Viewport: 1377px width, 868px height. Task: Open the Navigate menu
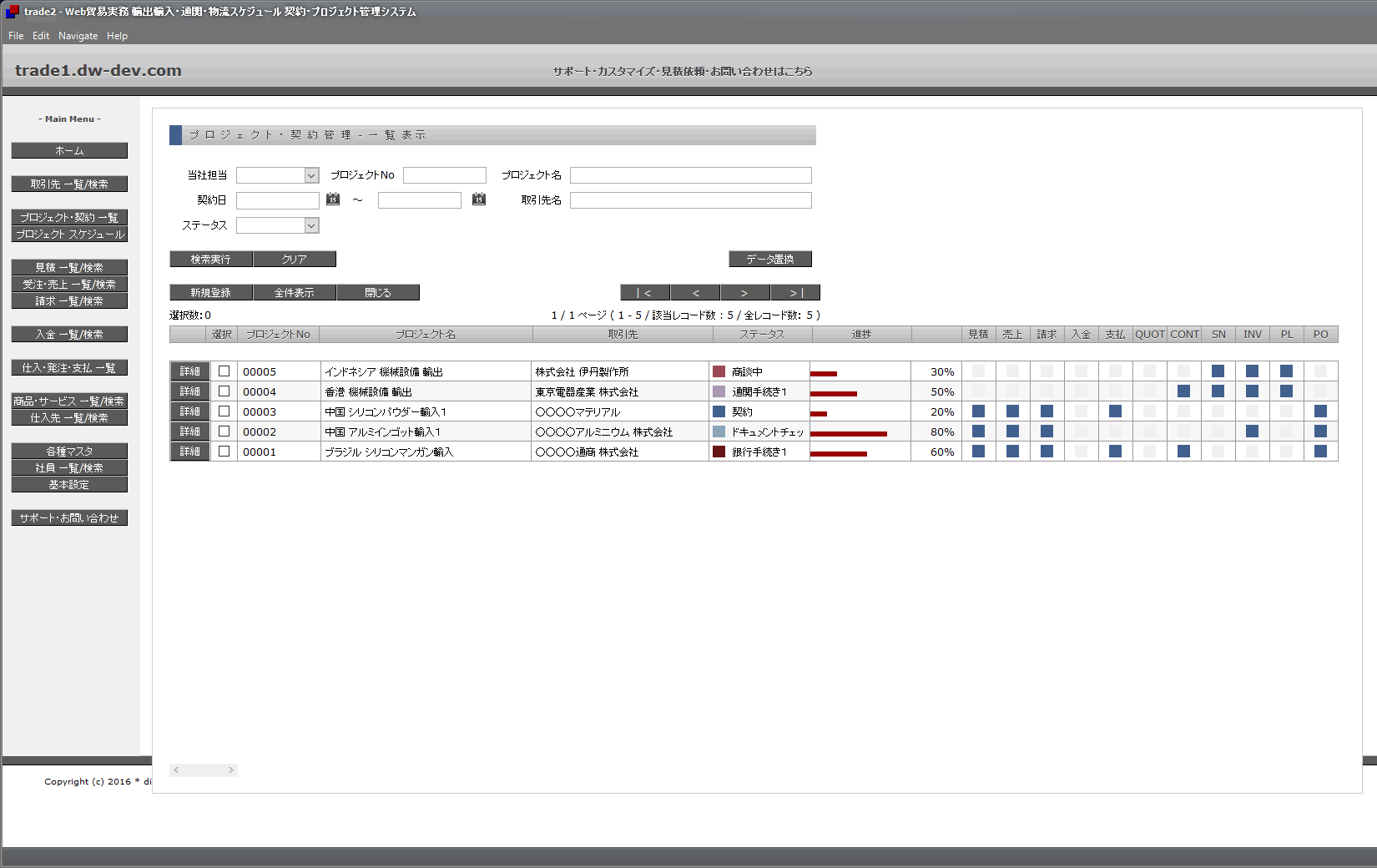coord(78,36)
